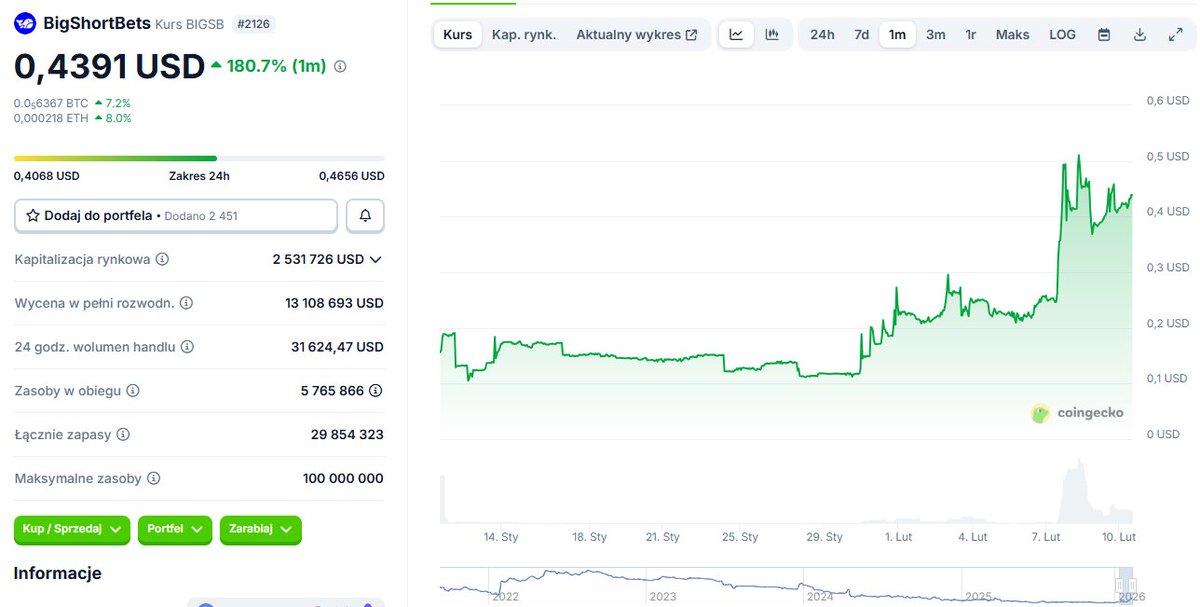Image resolution: width=1200 pixels, height=607 pixels.
Task: Open info icon beside Zasoby w obiegu label
Action: pyautogui.click(x=133, y=391)
